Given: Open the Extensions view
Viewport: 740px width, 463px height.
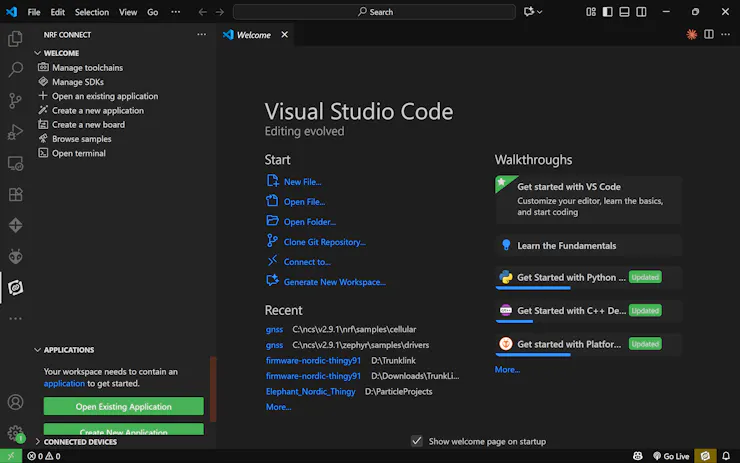Looking at the screenshot, I should click(15, 194).
